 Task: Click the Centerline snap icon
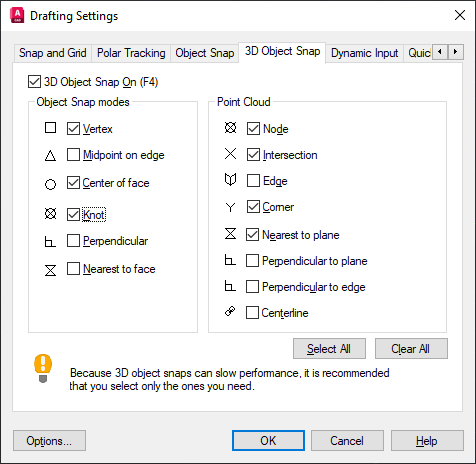230,311
